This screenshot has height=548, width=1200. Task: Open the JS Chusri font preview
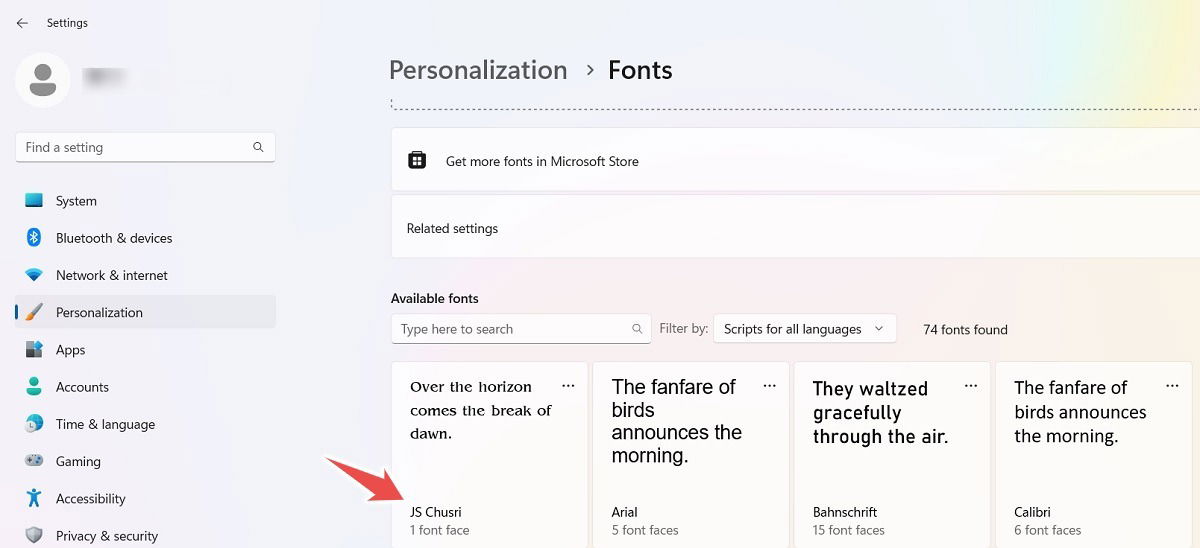point(480,410)
